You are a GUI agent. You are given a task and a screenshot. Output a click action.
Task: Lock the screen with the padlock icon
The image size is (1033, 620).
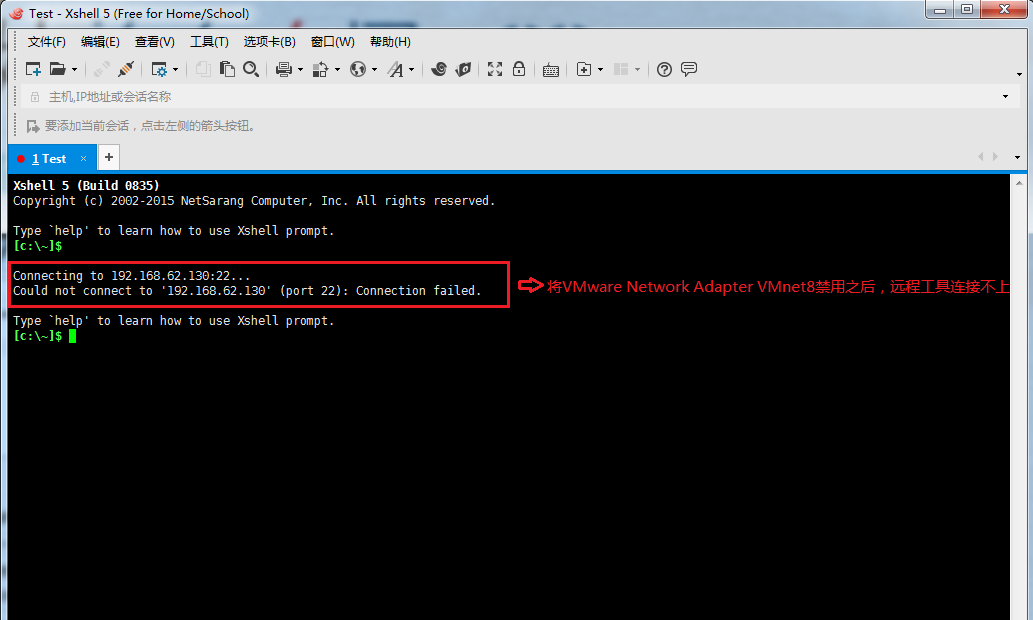coord(519,69)
